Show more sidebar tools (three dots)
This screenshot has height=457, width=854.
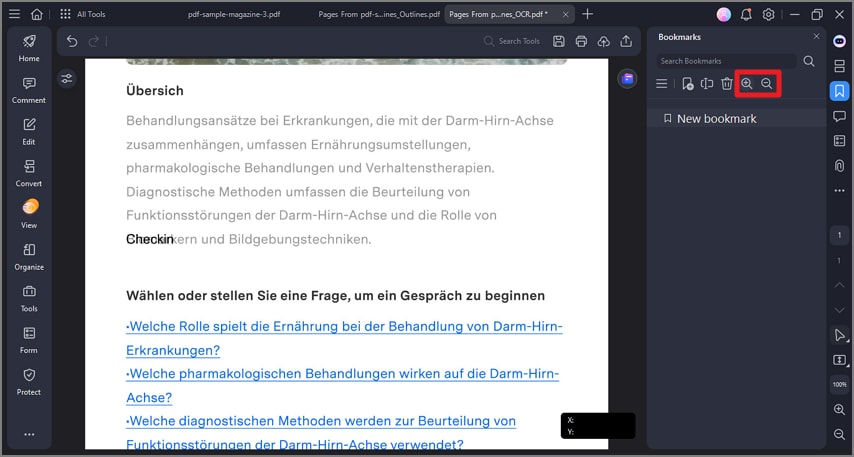click(29, 434)
